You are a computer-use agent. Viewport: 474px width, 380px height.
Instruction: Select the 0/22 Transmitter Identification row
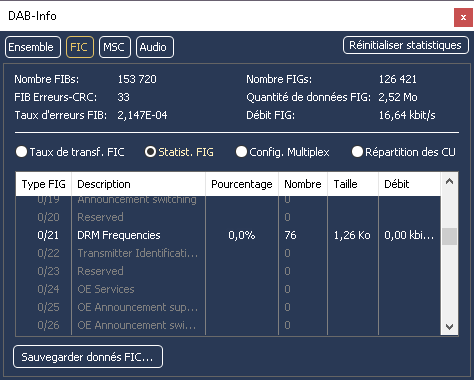pos(228,253)
